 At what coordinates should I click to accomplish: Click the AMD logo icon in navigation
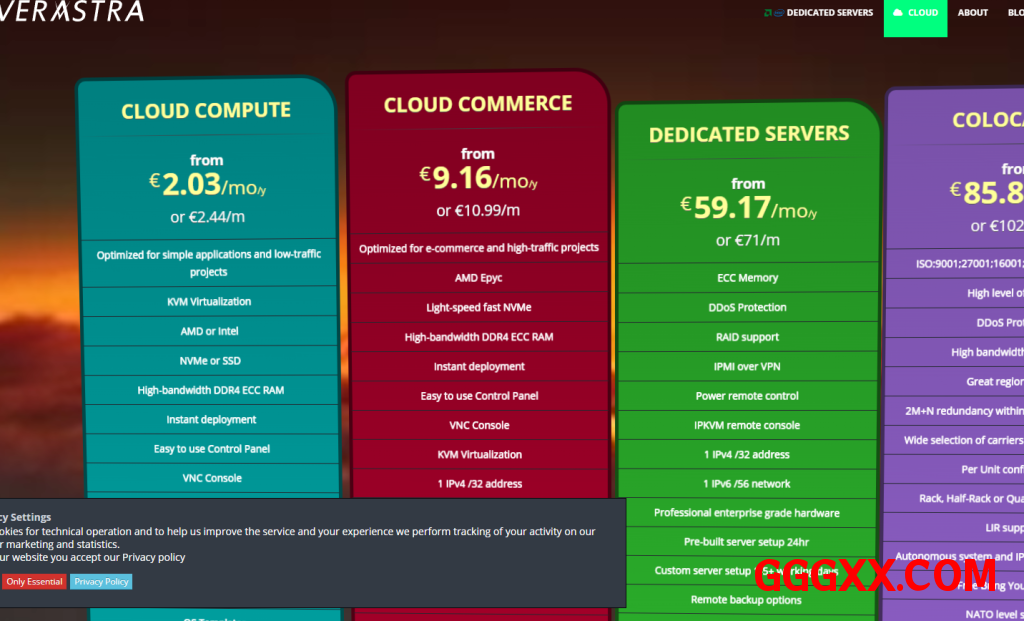tap(767, 13)
